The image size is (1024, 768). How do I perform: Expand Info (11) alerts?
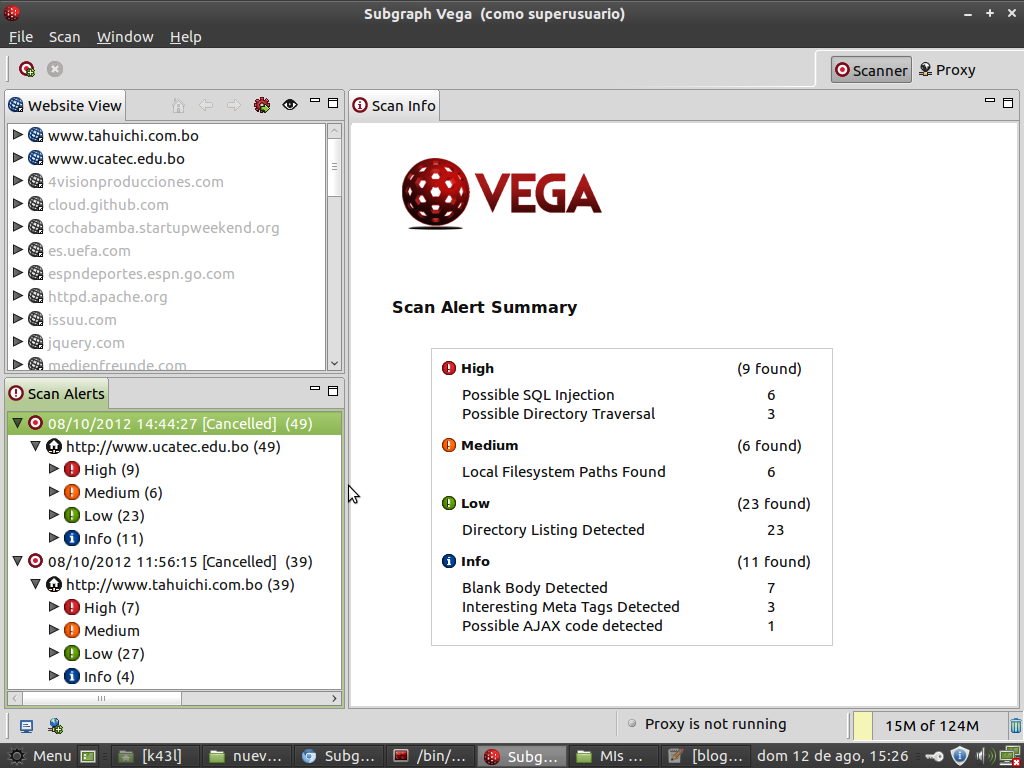[x=54, y=538]
